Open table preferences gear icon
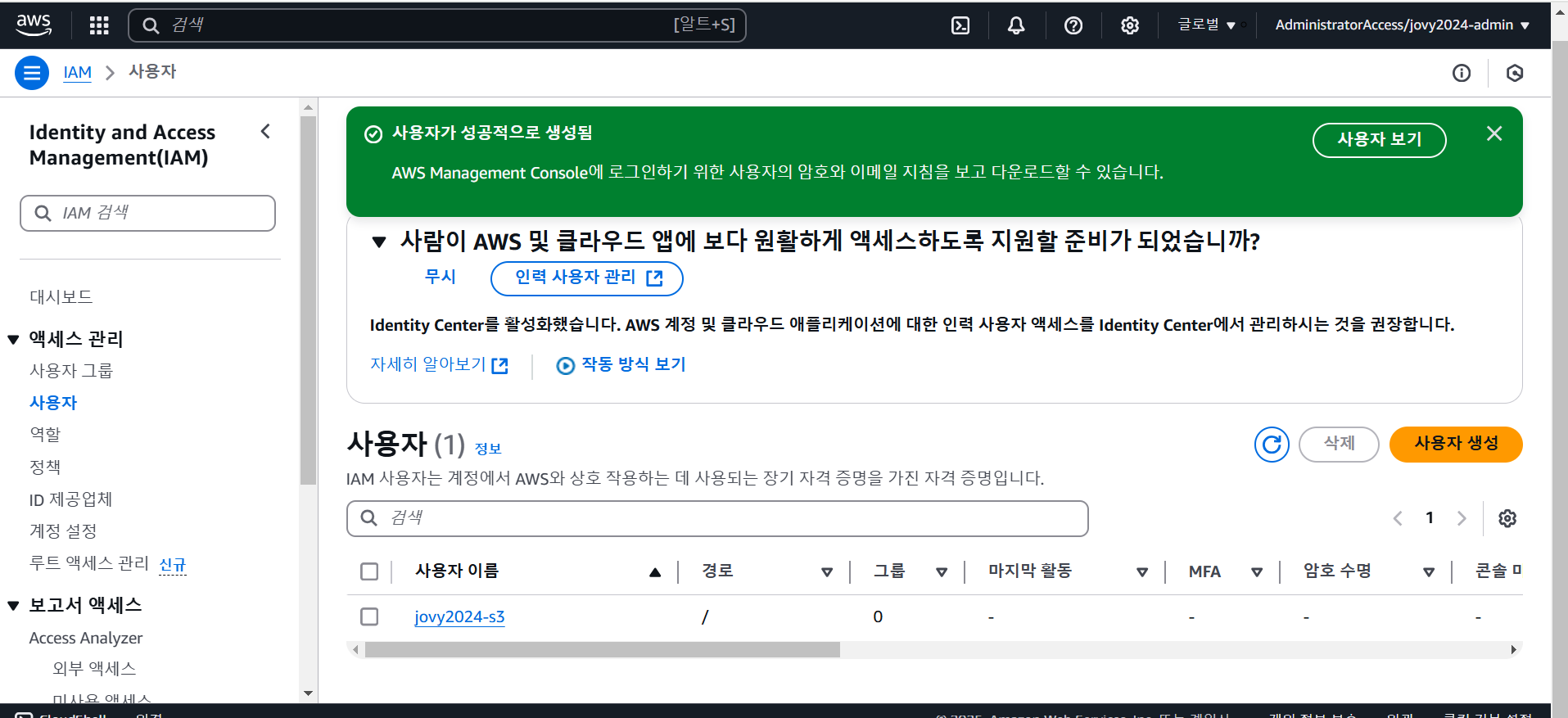Image resolution: width=1568 pixels, height=718 pixels. click(x=1507, y=518)
